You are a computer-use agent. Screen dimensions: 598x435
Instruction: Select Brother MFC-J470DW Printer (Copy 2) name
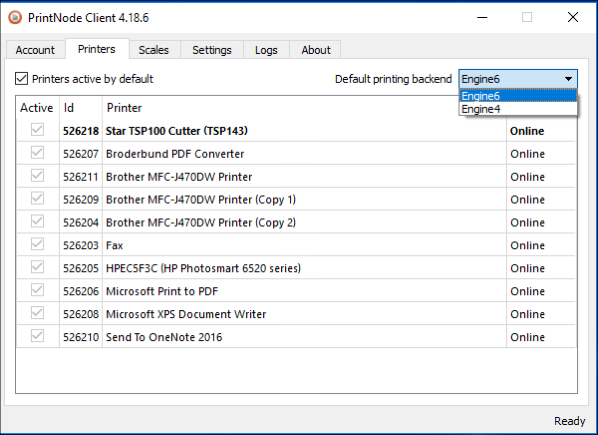pos(201,222)
